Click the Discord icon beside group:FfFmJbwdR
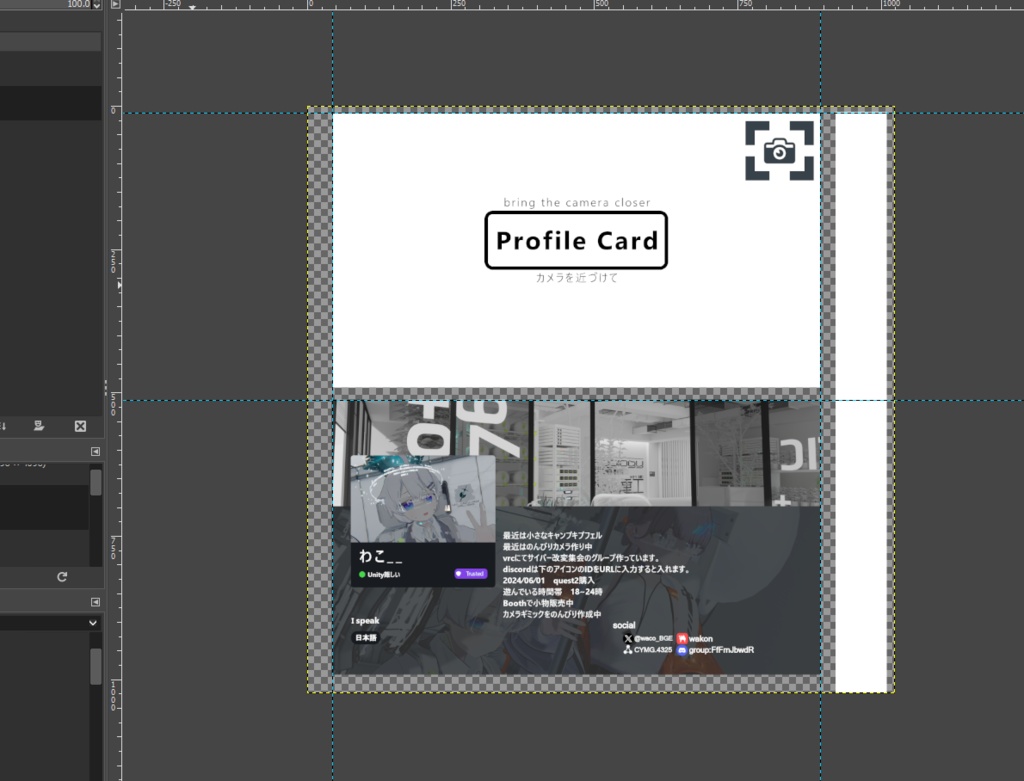 click(682, 650)
